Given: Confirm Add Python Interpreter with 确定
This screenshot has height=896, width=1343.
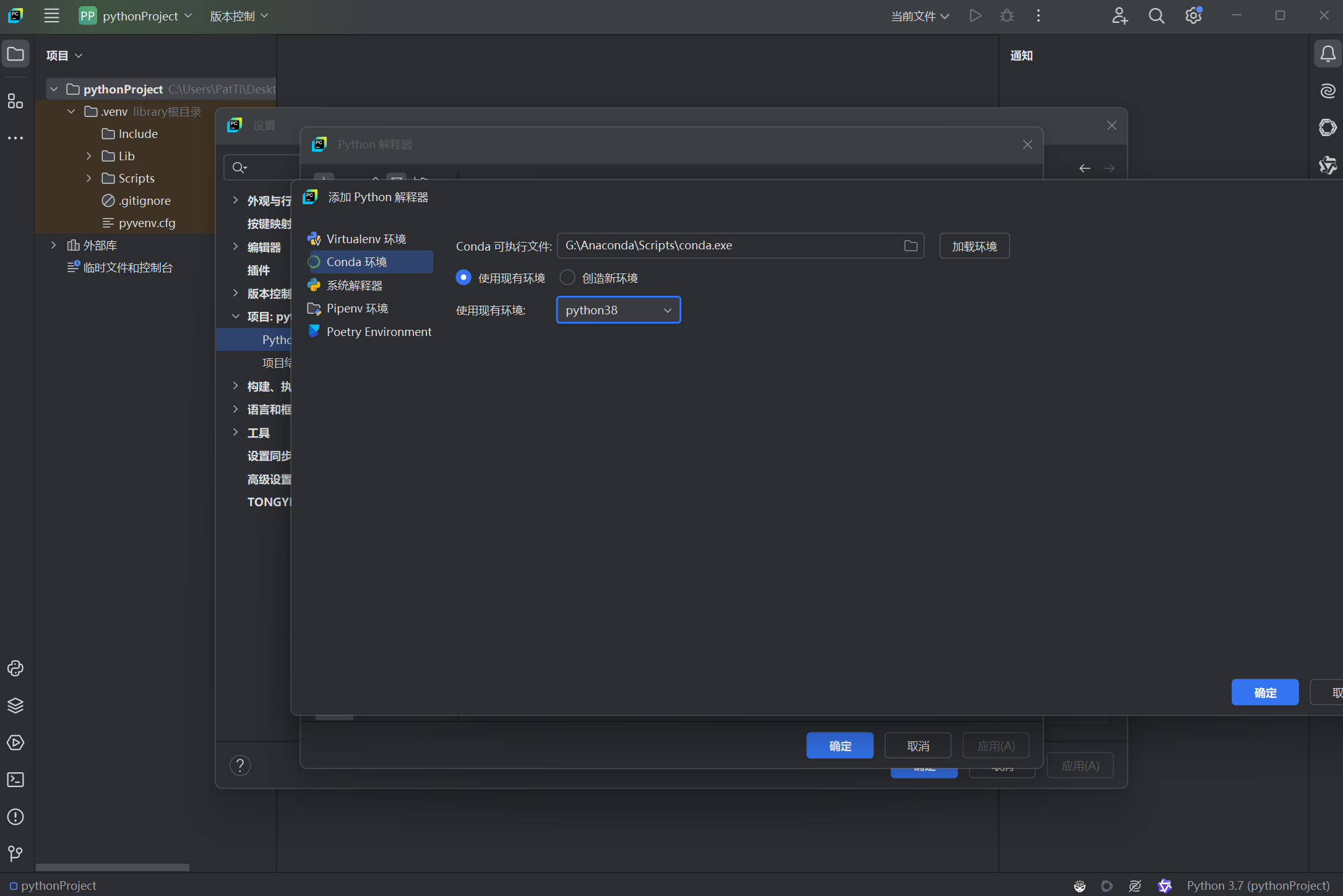Looking at the screenshot, I should pyautogui.click(x=1265, y=692).
